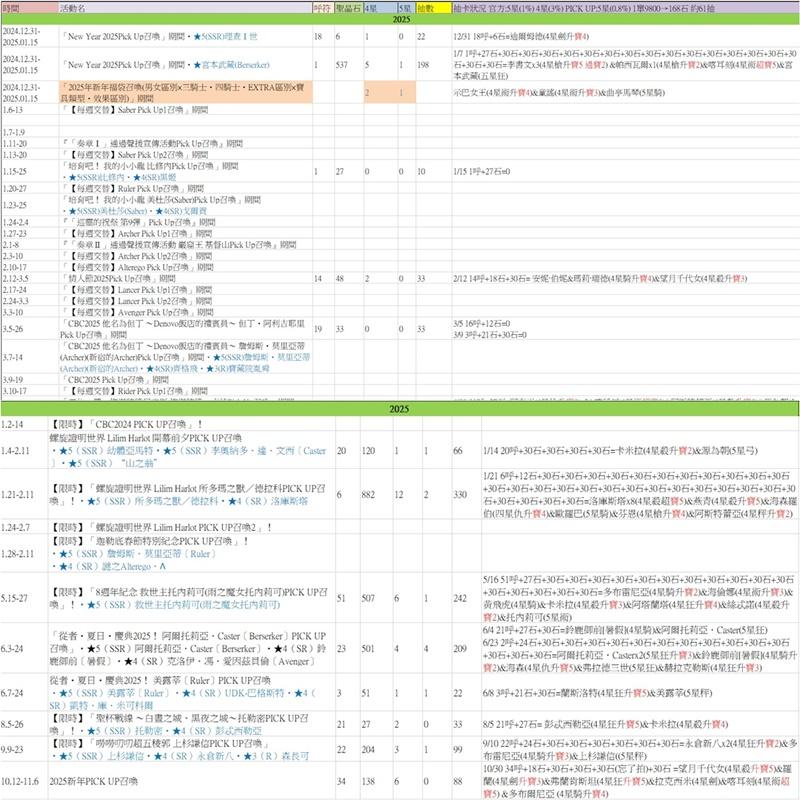Select the date cell 5.15-27
The height and width of the screenshot is (800, 800).
point(24,598)
